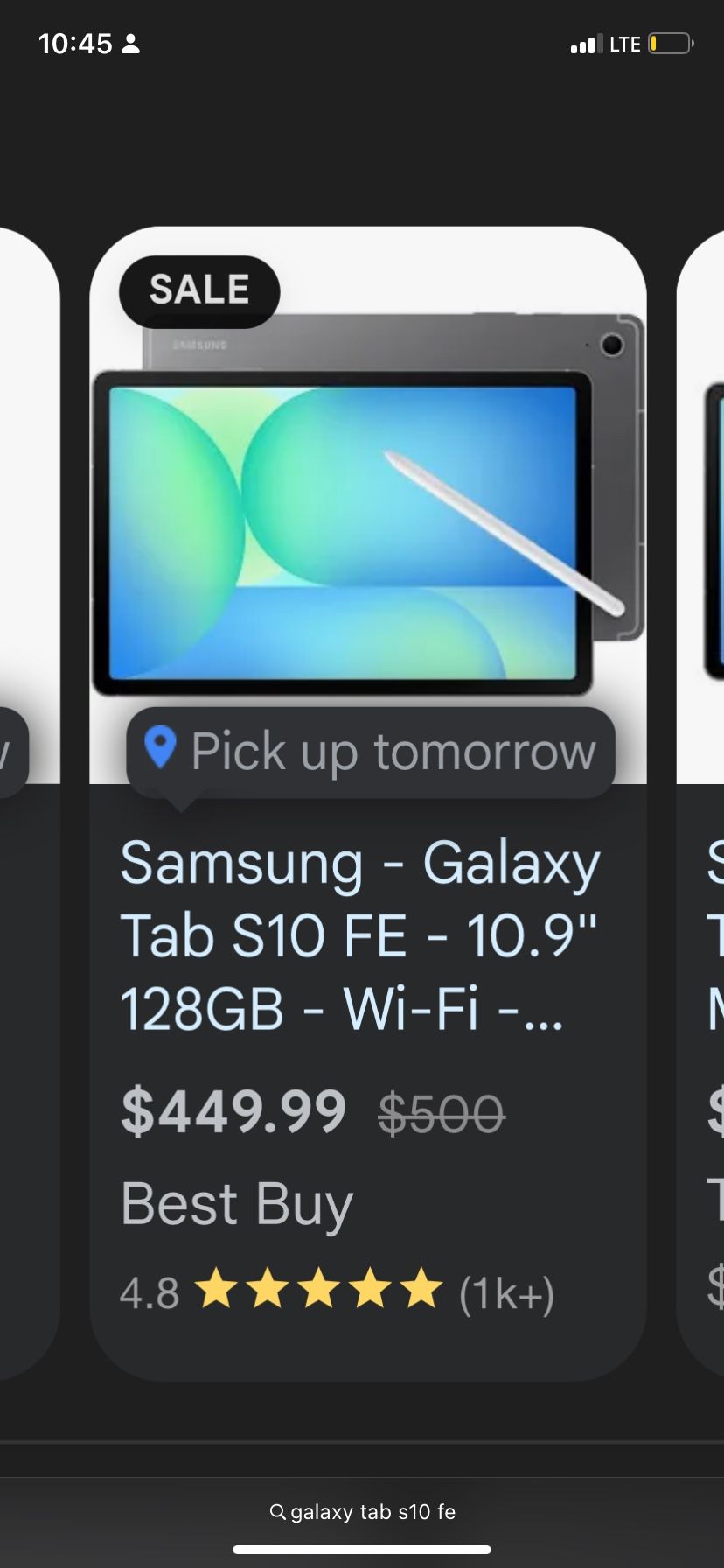Open the Samsung Galaxy Tab S10 FE title
Image resolution: width=724 pixels, height=1568 pixels.
(x=359, y=934)
